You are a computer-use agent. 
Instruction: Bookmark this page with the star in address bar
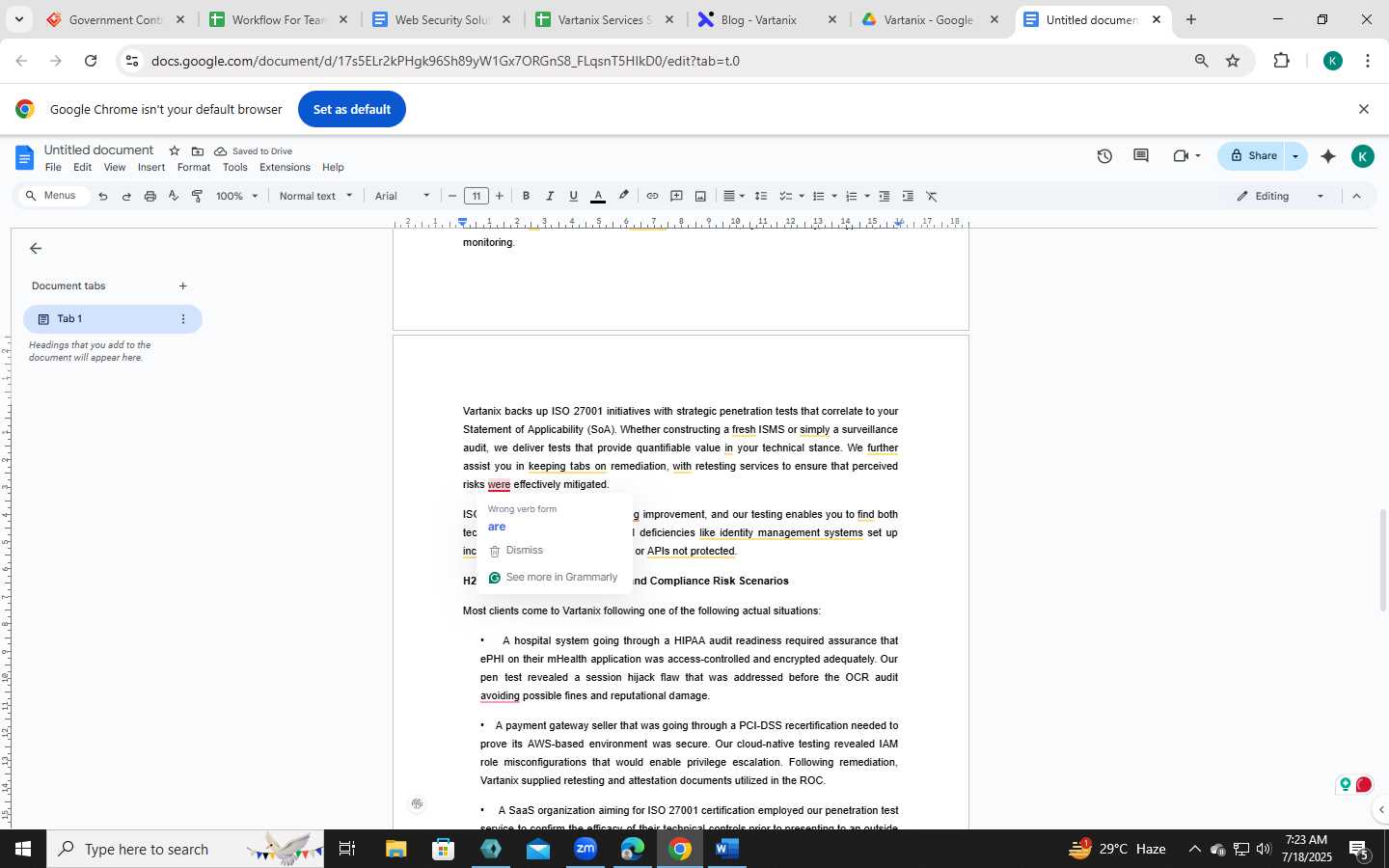pyautogui.click(x=1233, y=61)
